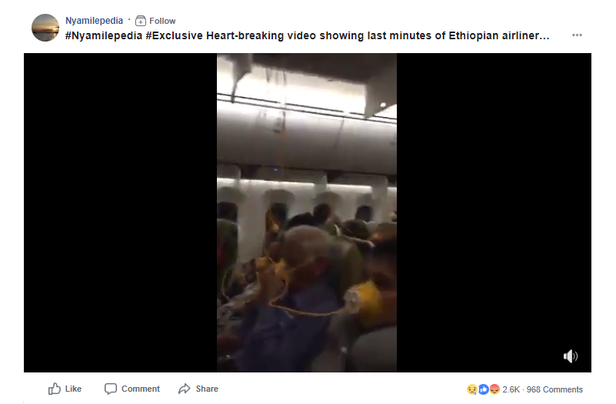616x404 pixels.
Task: Open the three-dot post options menu
Action: click(577, 35)
